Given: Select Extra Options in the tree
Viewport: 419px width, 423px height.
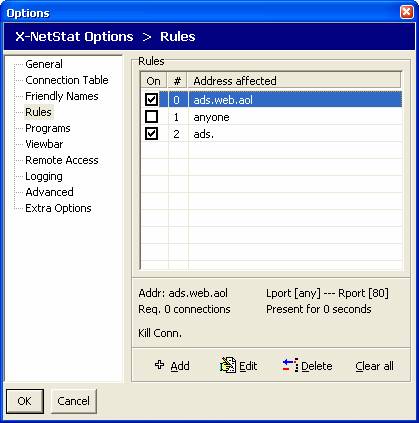Looking at the screenshot, I should click(58, 208).
